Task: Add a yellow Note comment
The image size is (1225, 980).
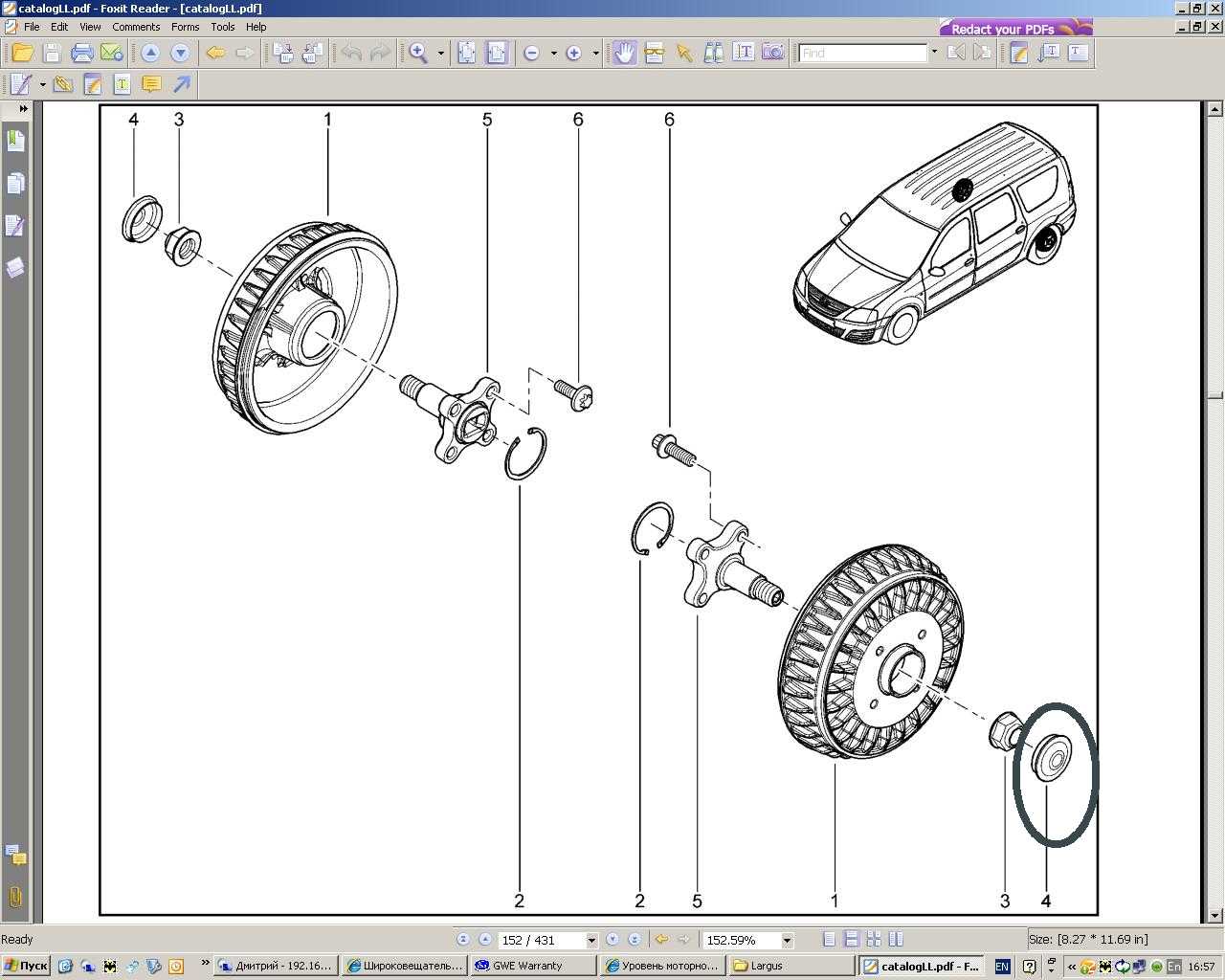Action: (151, 85)
